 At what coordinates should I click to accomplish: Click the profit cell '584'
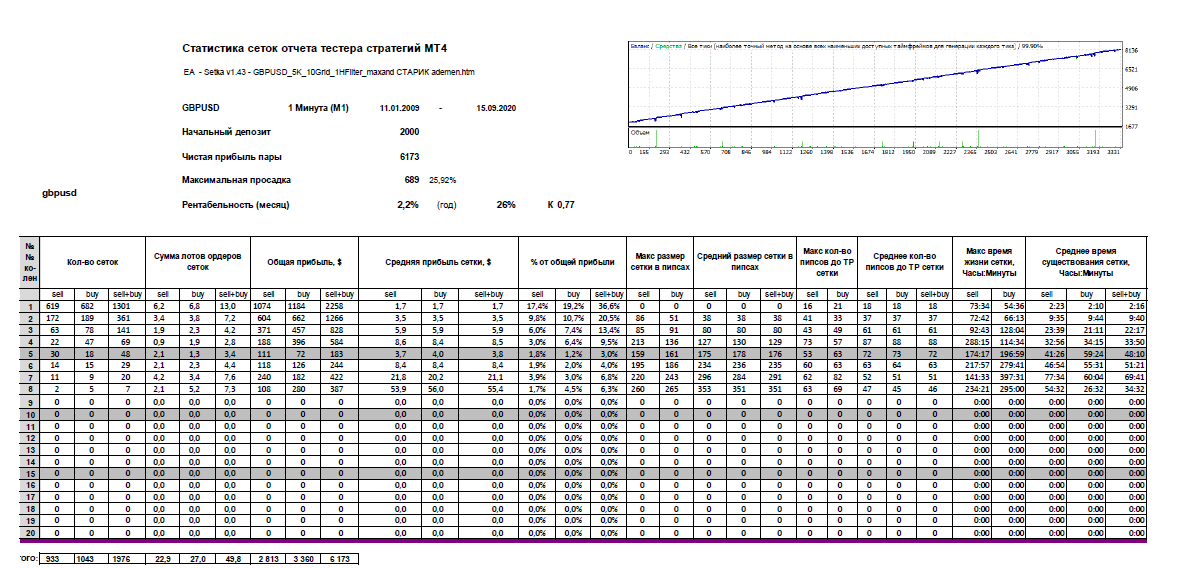338,341
